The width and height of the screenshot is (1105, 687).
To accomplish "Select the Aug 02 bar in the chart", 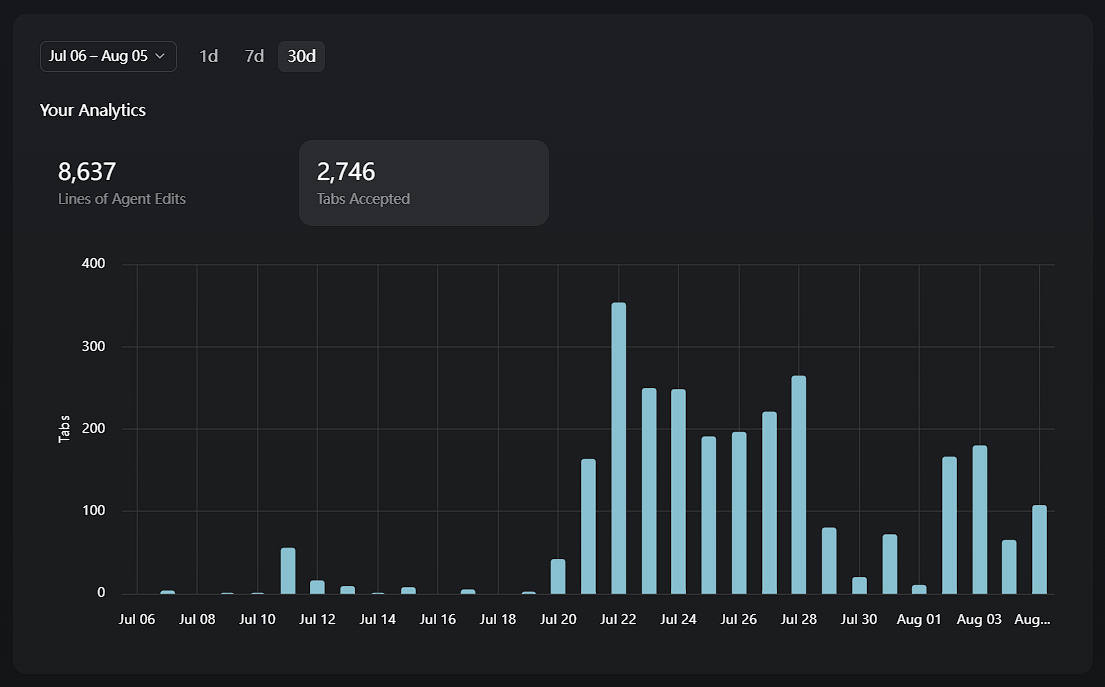I will pos(949,525).
